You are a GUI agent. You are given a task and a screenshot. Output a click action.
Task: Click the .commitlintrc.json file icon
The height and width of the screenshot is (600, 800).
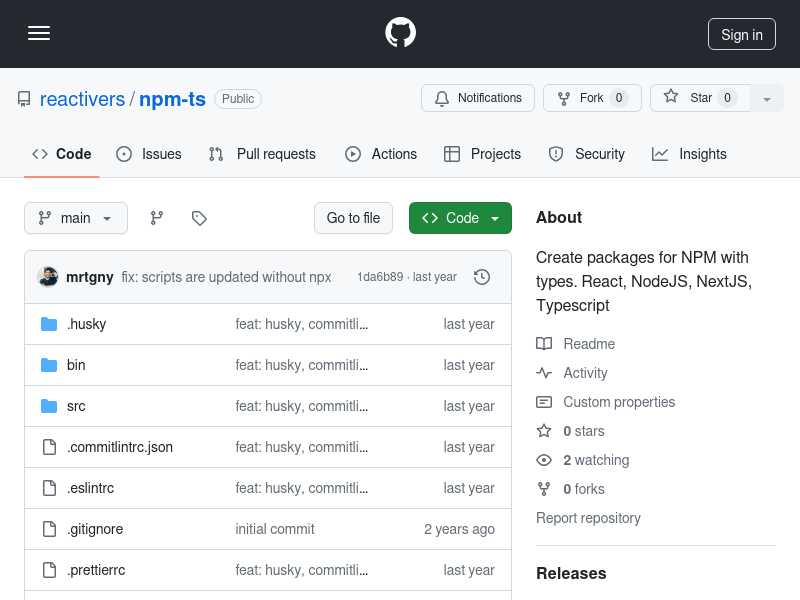pyautogui.click(x=49, y=447)
